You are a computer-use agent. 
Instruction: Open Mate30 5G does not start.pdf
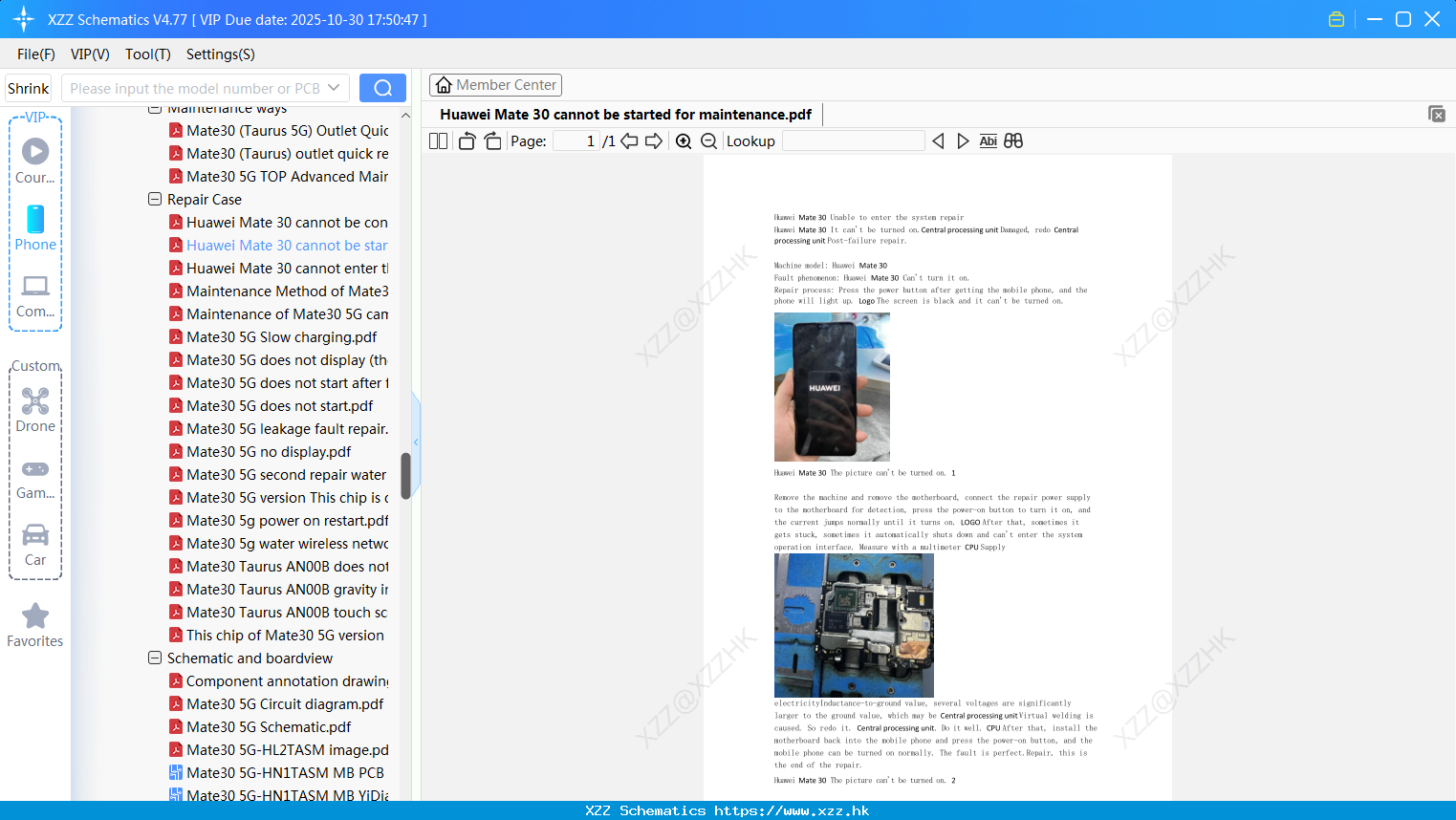tap(272, 406)
